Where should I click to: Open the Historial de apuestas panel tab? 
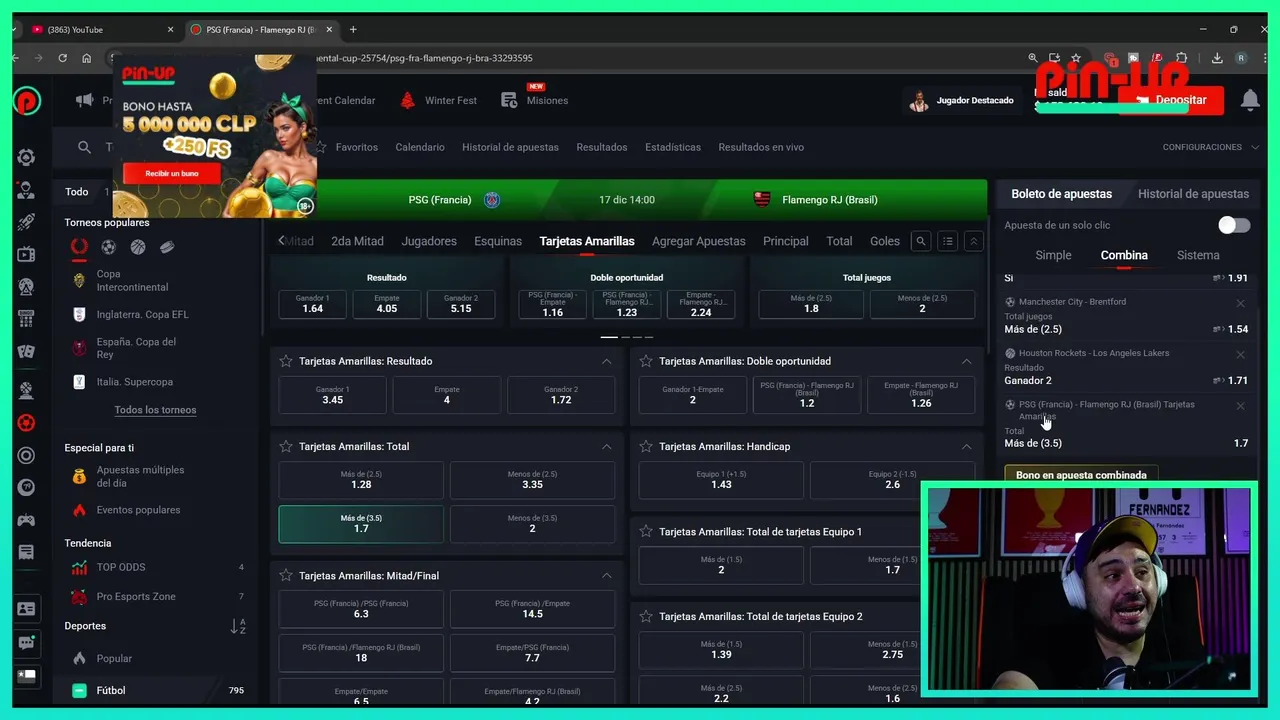(1193, 194)
